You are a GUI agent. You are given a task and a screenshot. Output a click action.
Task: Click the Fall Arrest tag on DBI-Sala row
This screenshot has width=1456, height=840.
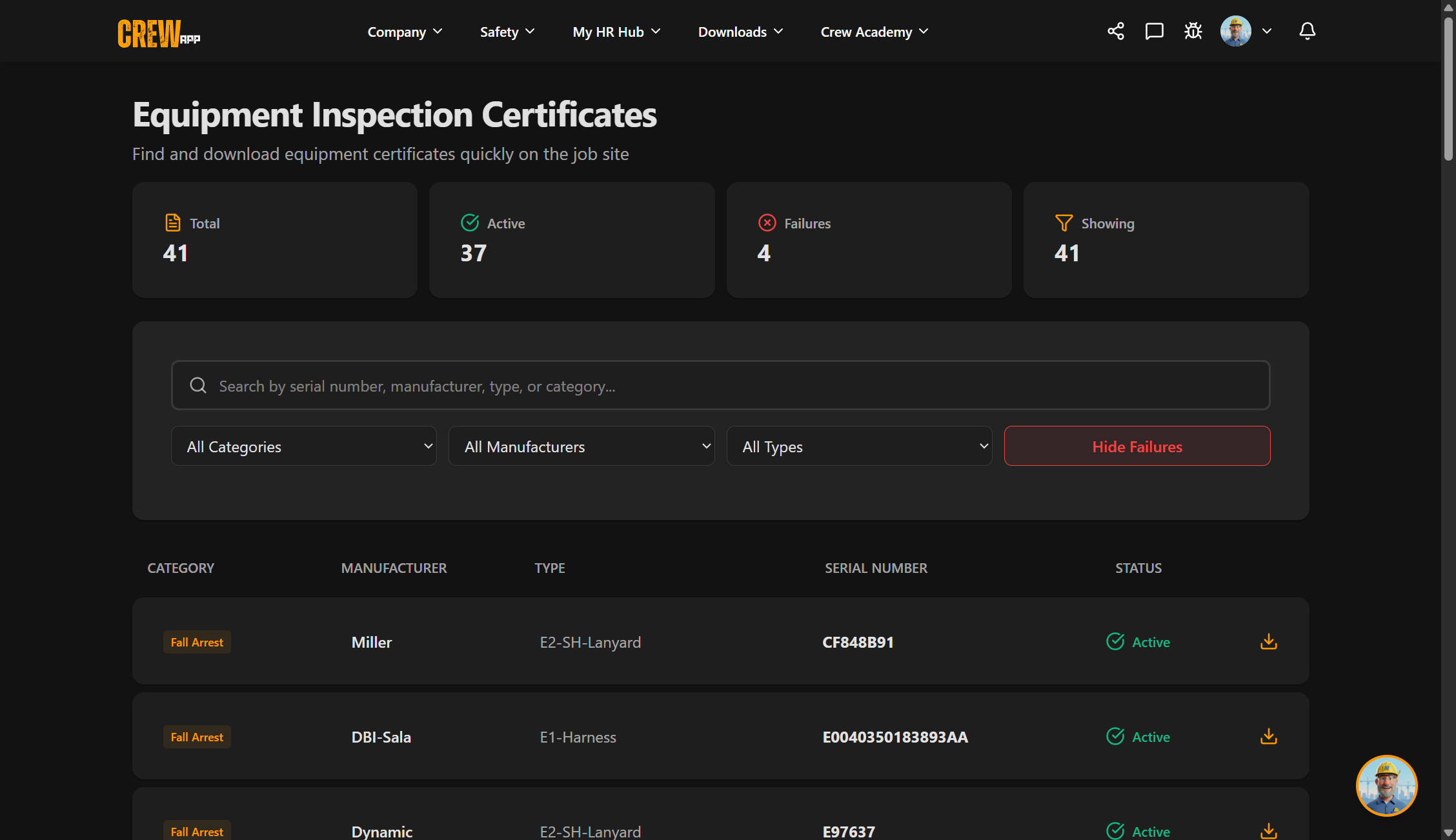[197, 737]
